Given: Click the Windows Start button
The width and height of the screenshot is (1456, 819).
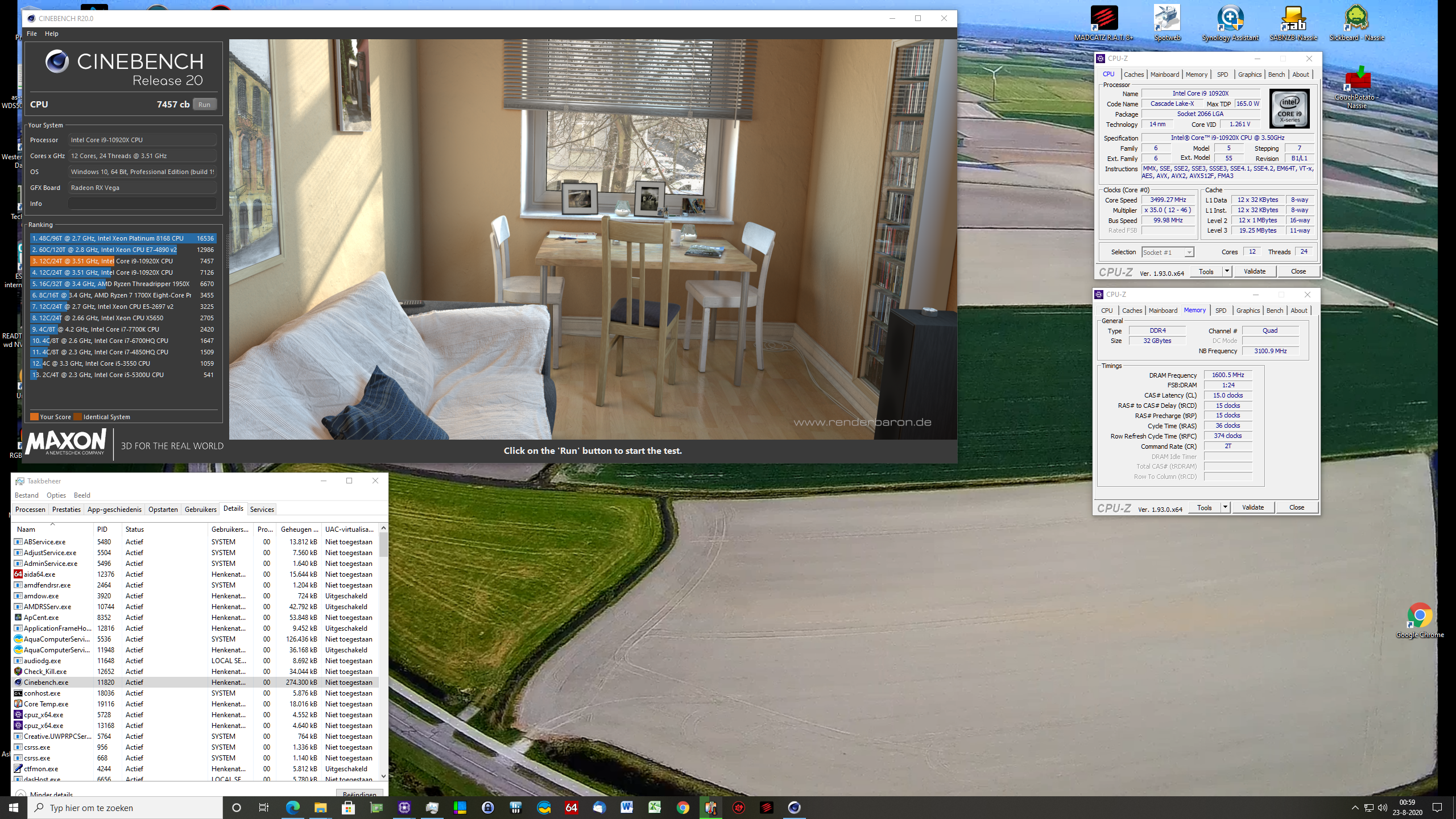Looking at the screenshot, I should click(14, 808).
